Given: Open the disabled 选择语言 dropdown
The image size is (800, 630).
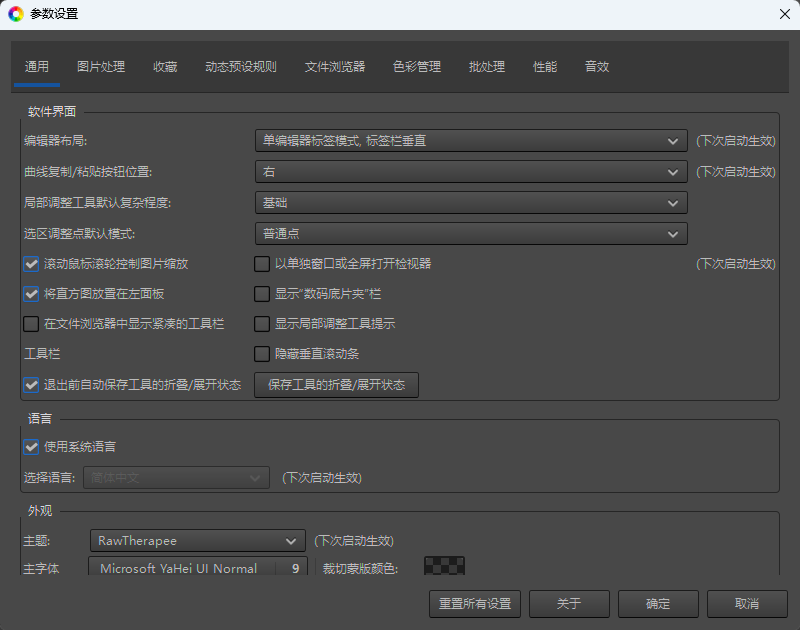Looking at the screenshot, I should (x=177, y=477).
